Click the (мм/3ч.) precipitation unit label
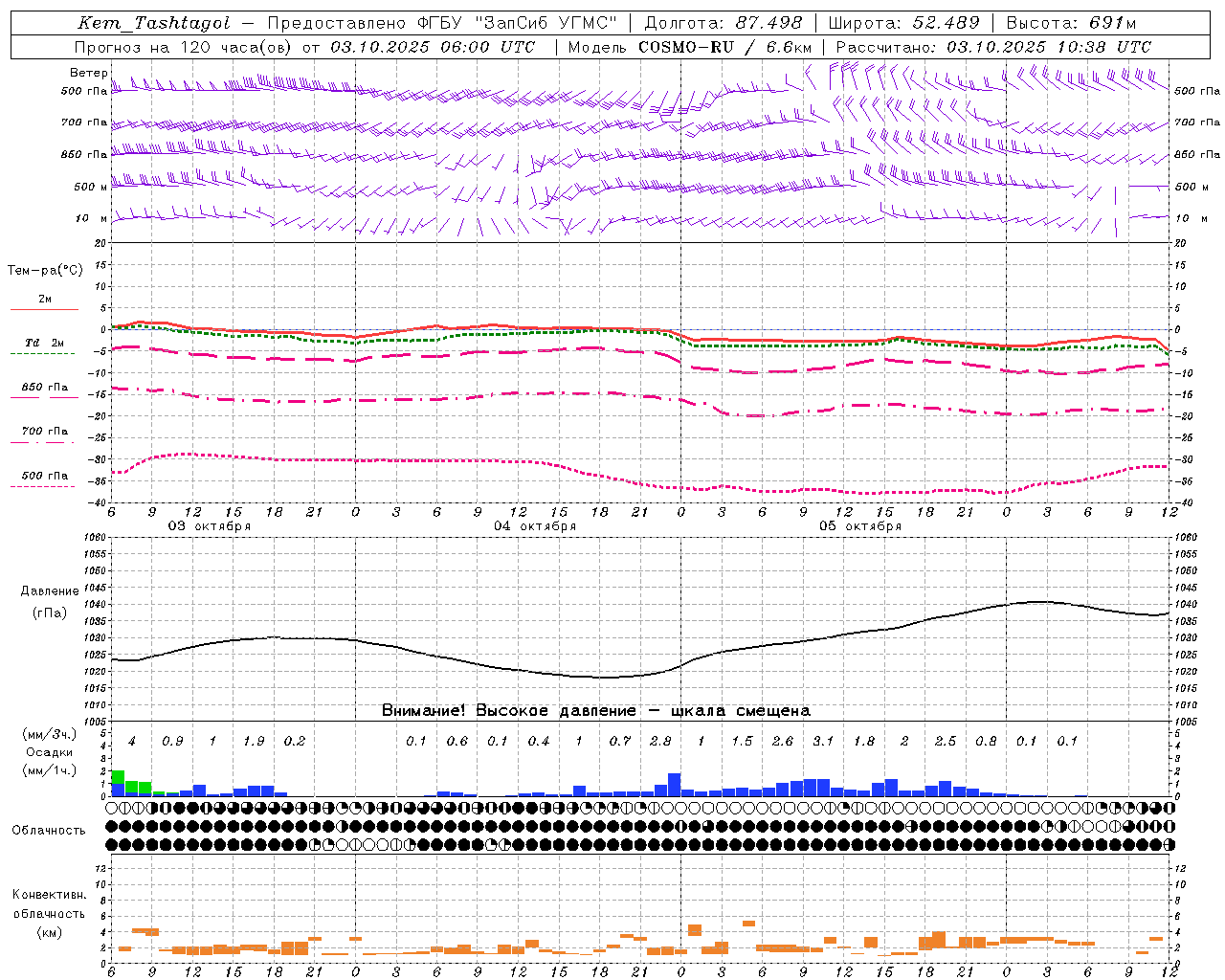 tap(50, 735)
